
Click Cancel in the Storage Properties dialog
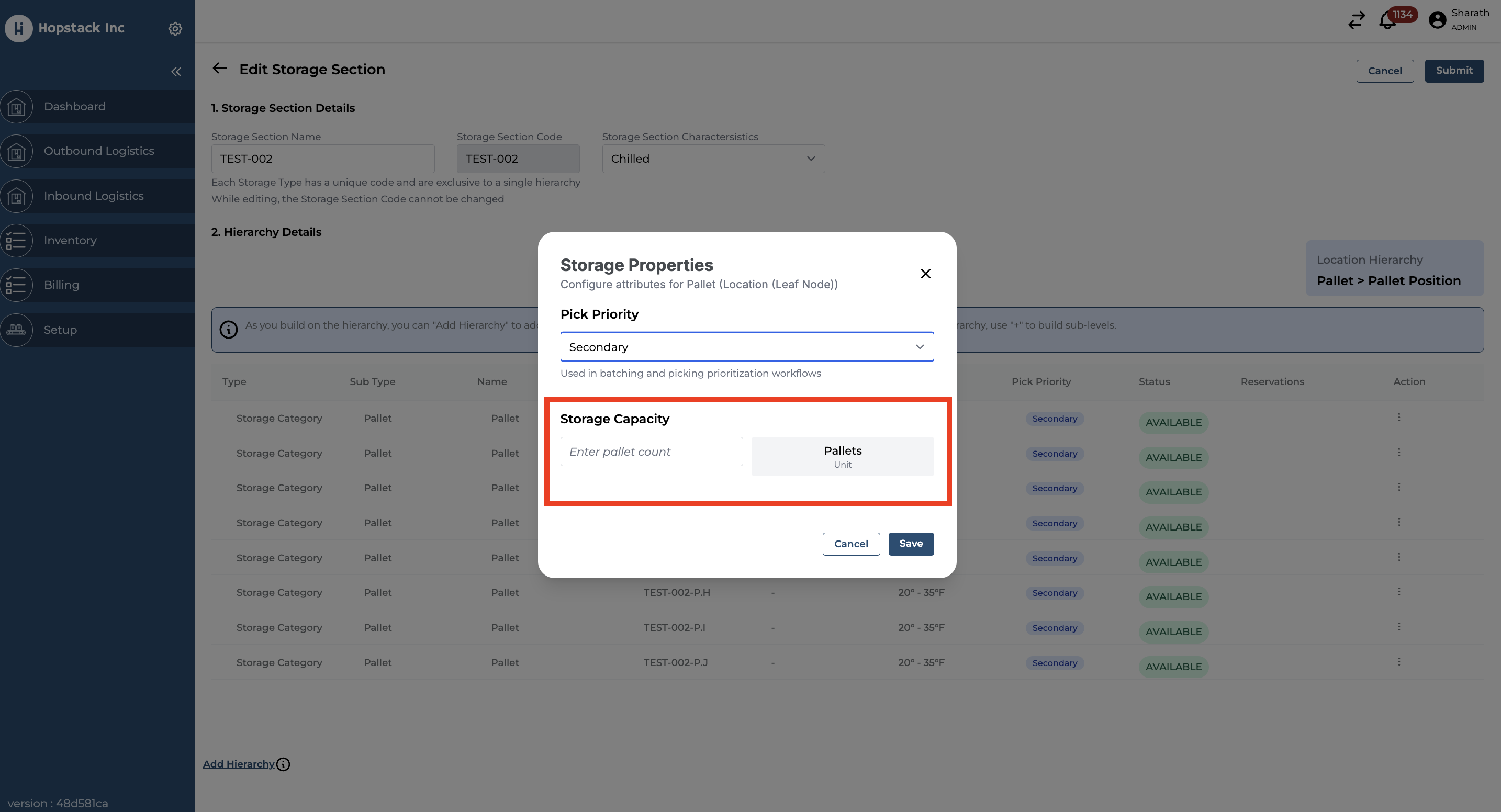pos(850,544)
